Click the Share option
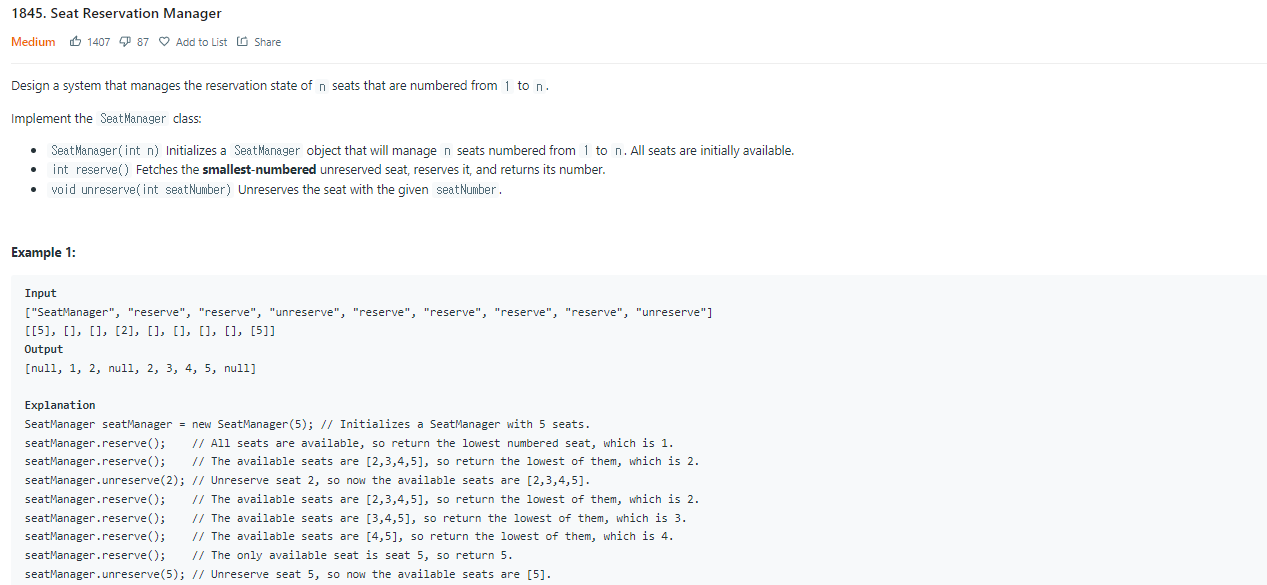Viewport: 1267px width, 585px height. click(267, 42)
